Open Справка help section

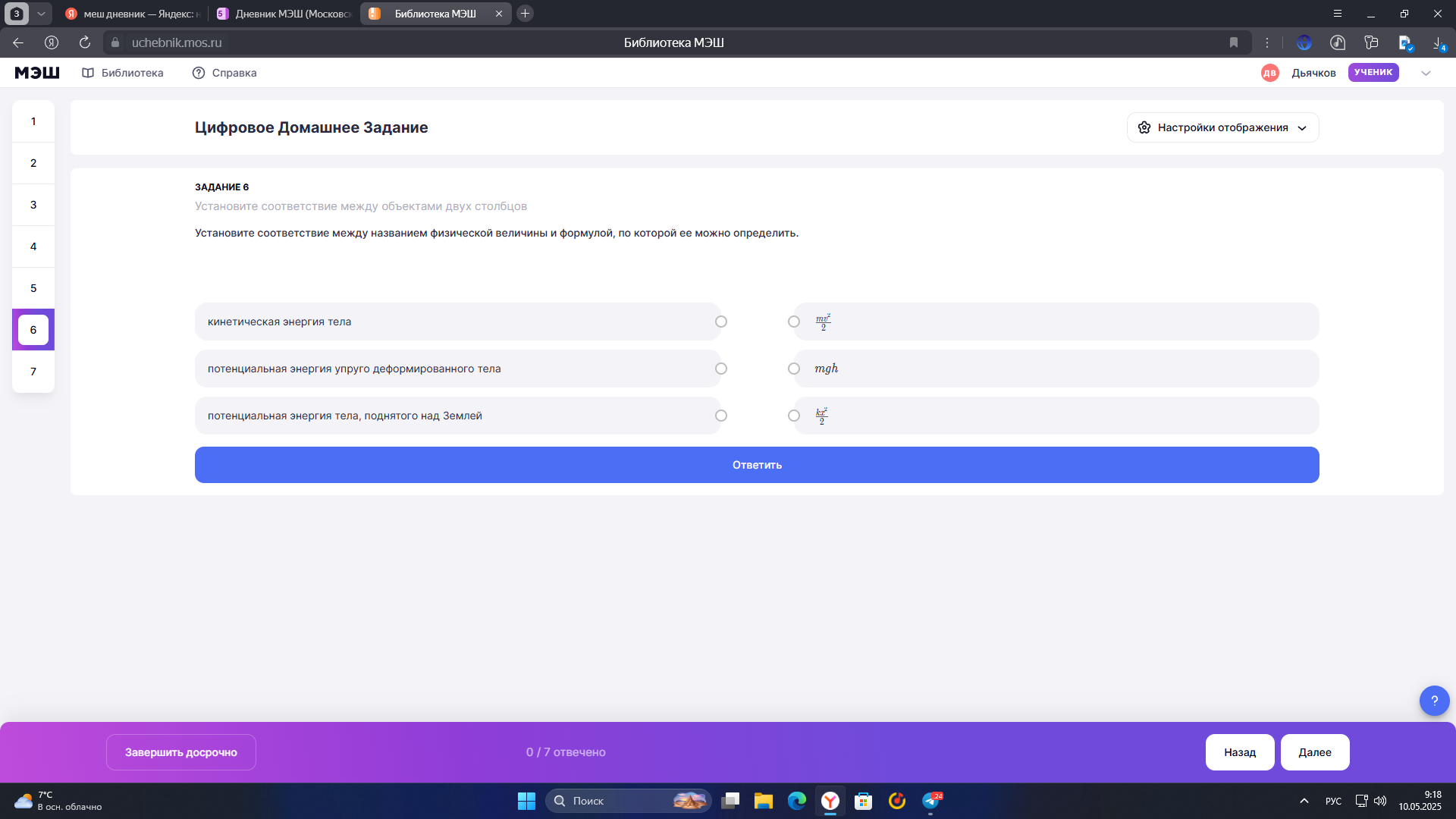(x=224, y=73)
